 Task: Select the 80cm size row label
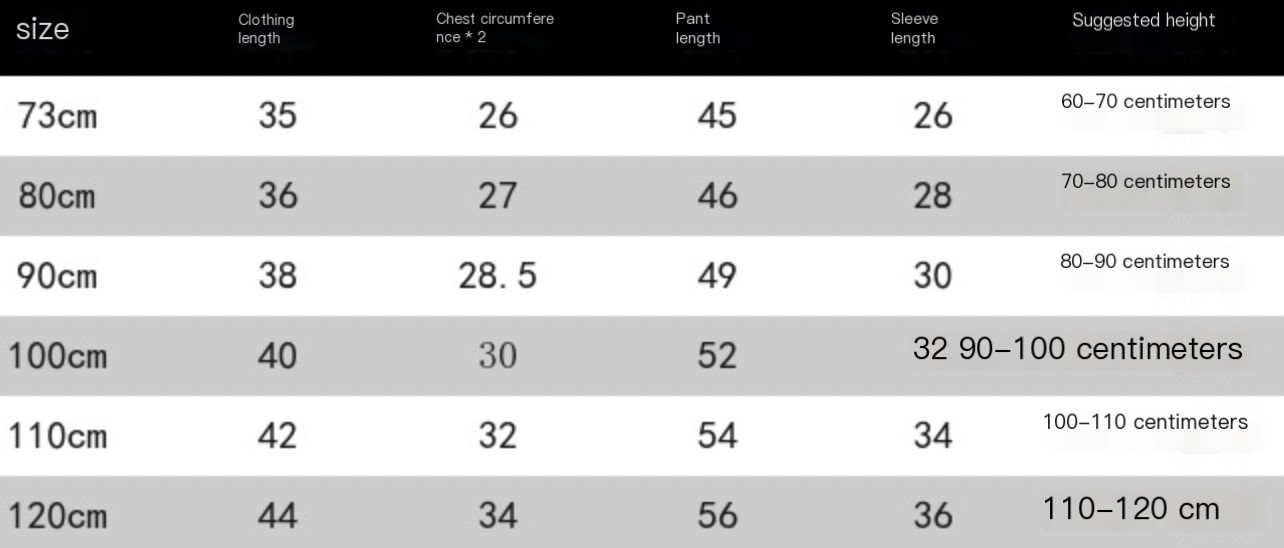(58, 196)
